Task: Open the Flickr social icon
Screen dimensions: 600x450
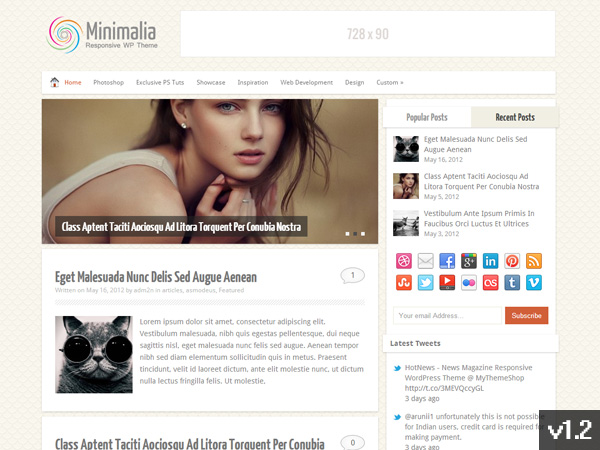Action: coord(469,283)
